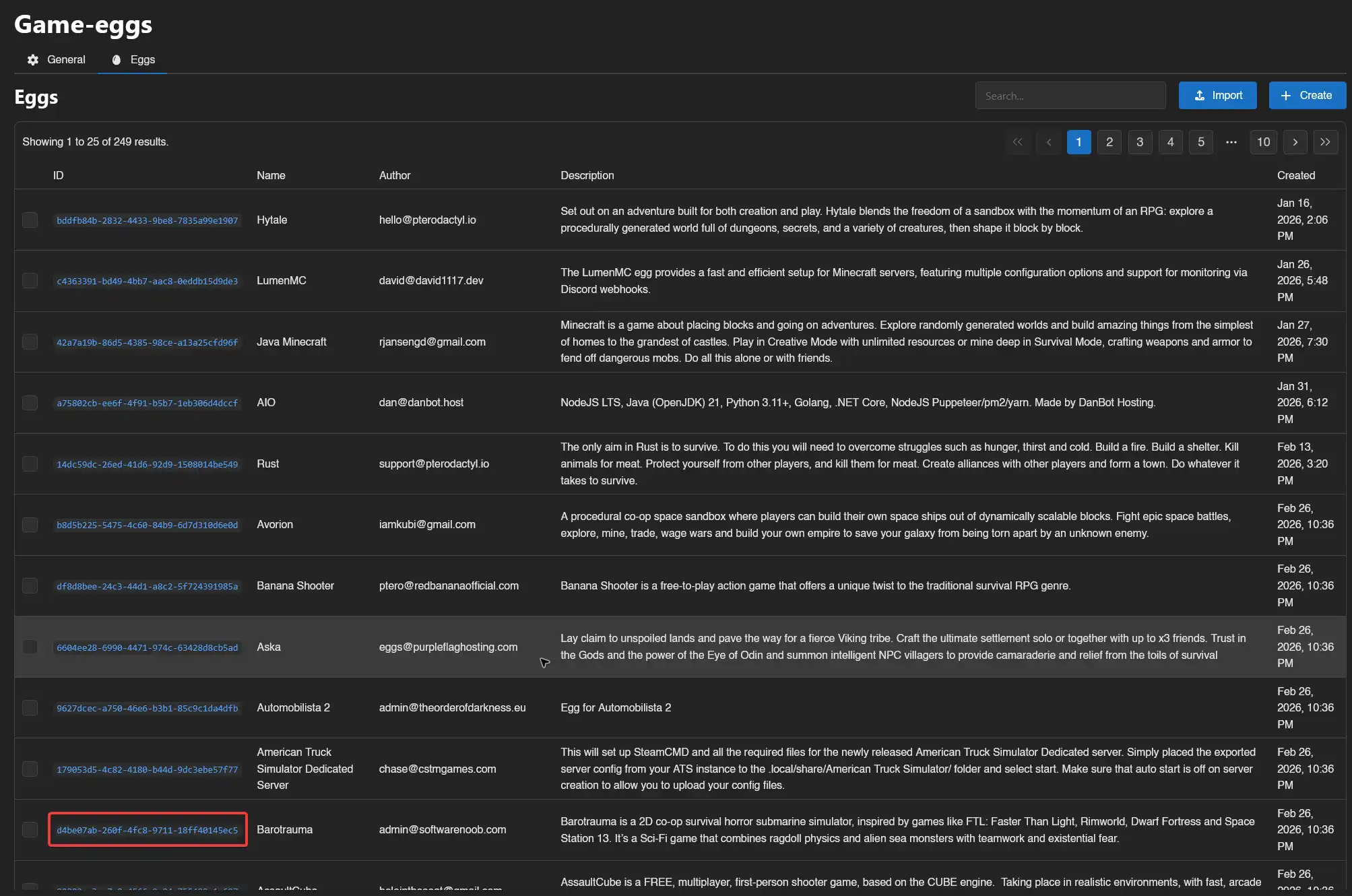This screenshot has width=1352, height=896.
Task: Click the egg icon on Eggs tab
Action: [117, 60]
